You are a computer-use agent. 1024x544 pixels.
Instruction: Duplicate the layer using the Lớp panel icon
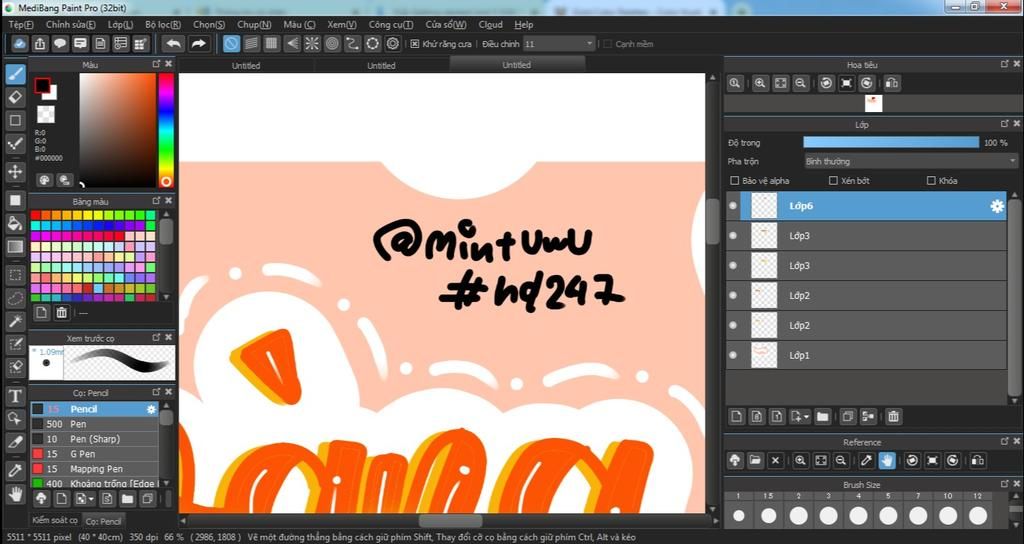pyautogui.click(x=848, y=416)
